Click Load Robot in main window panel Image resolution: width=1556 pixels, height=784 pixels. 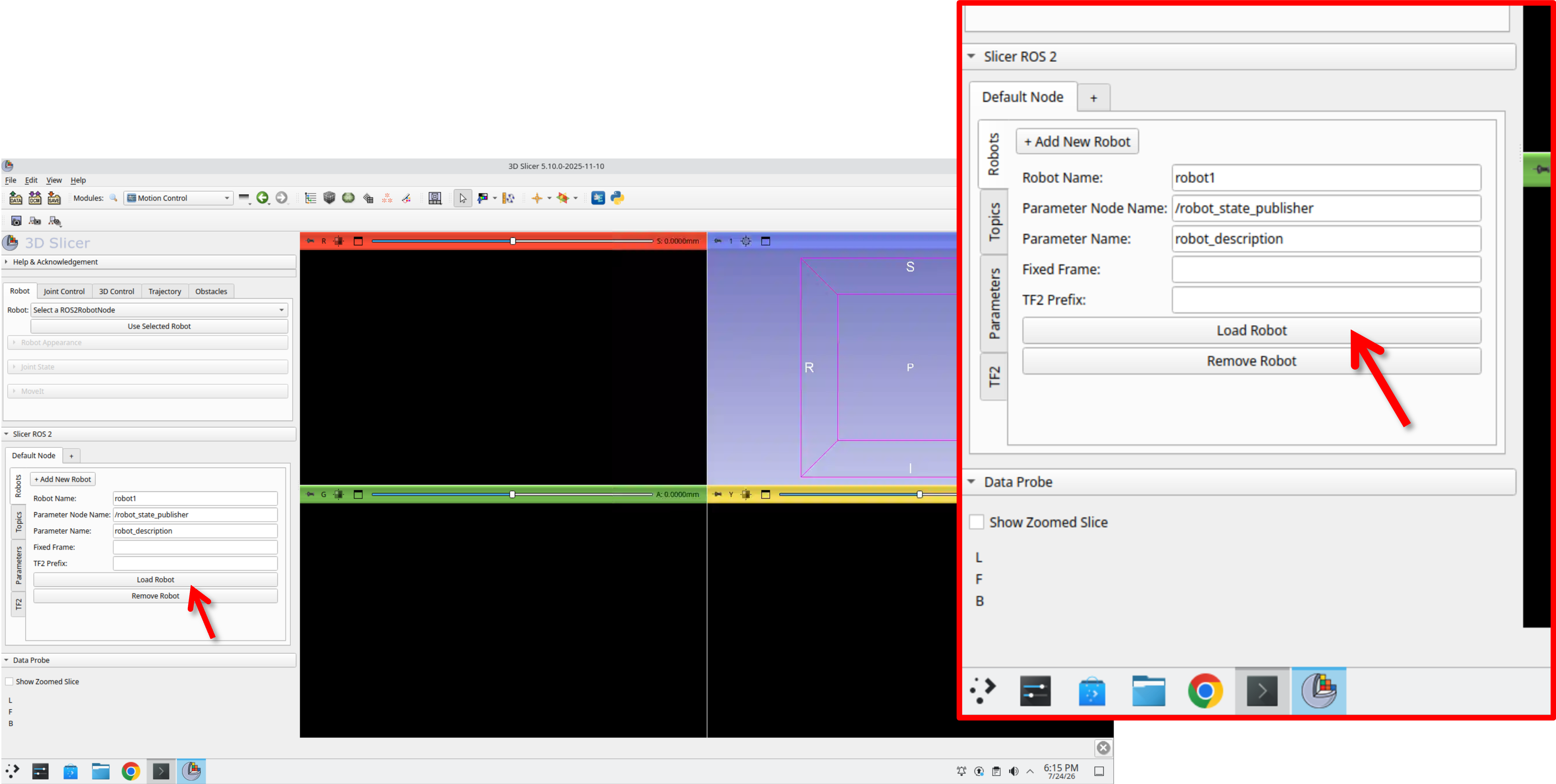155,580
